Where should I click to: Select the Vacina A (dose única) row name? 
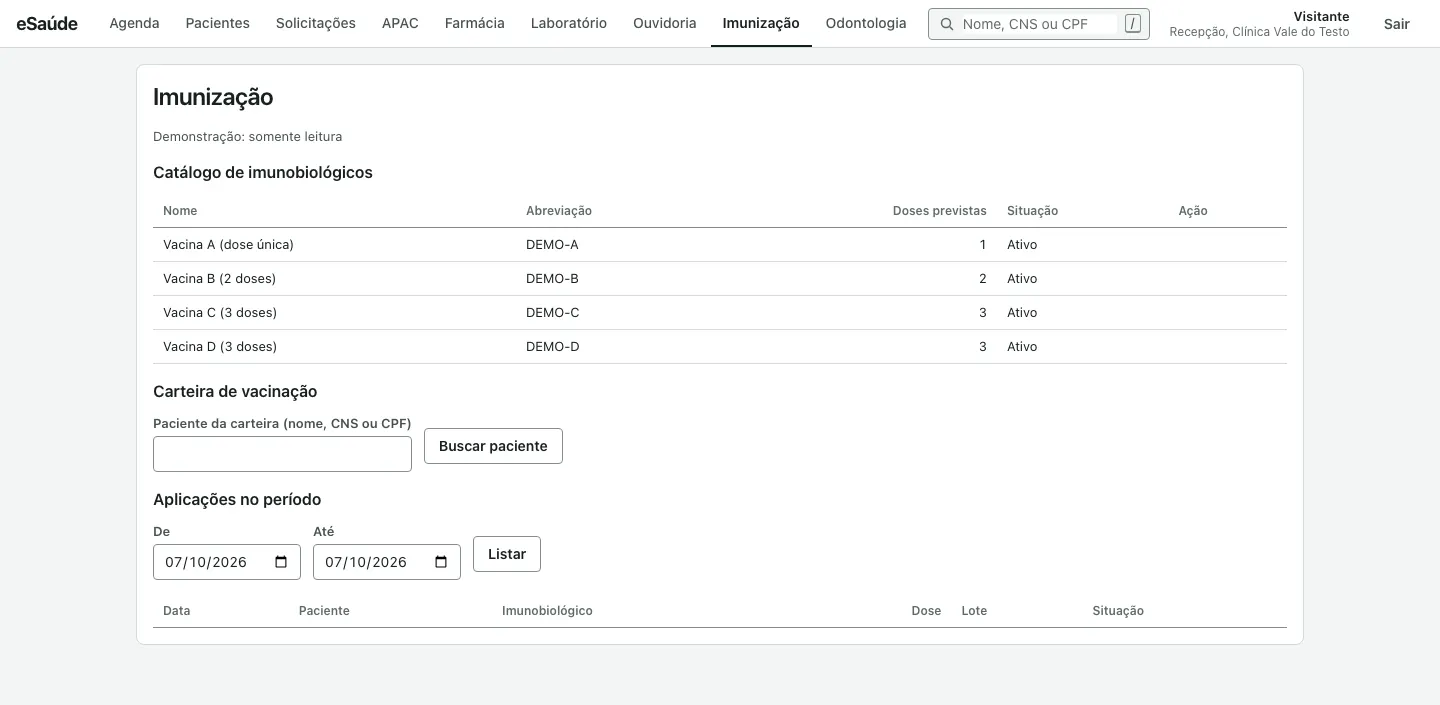click(x=228, y=245)
